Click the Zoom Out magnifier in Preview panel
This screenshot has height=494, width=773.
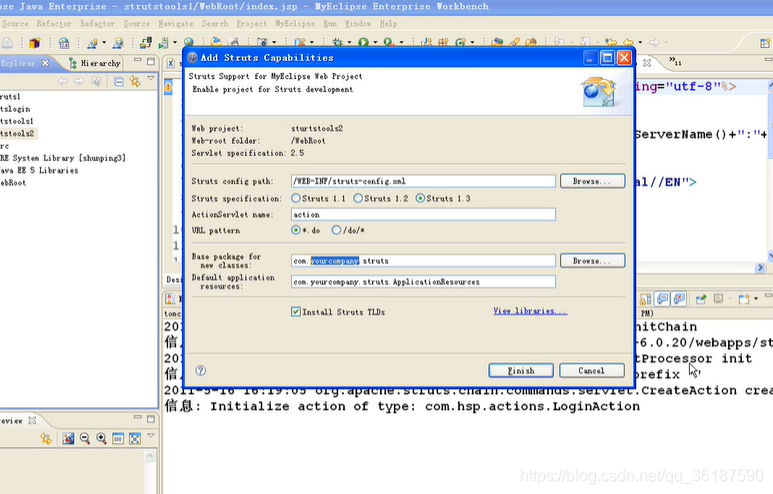coord(85,438)
